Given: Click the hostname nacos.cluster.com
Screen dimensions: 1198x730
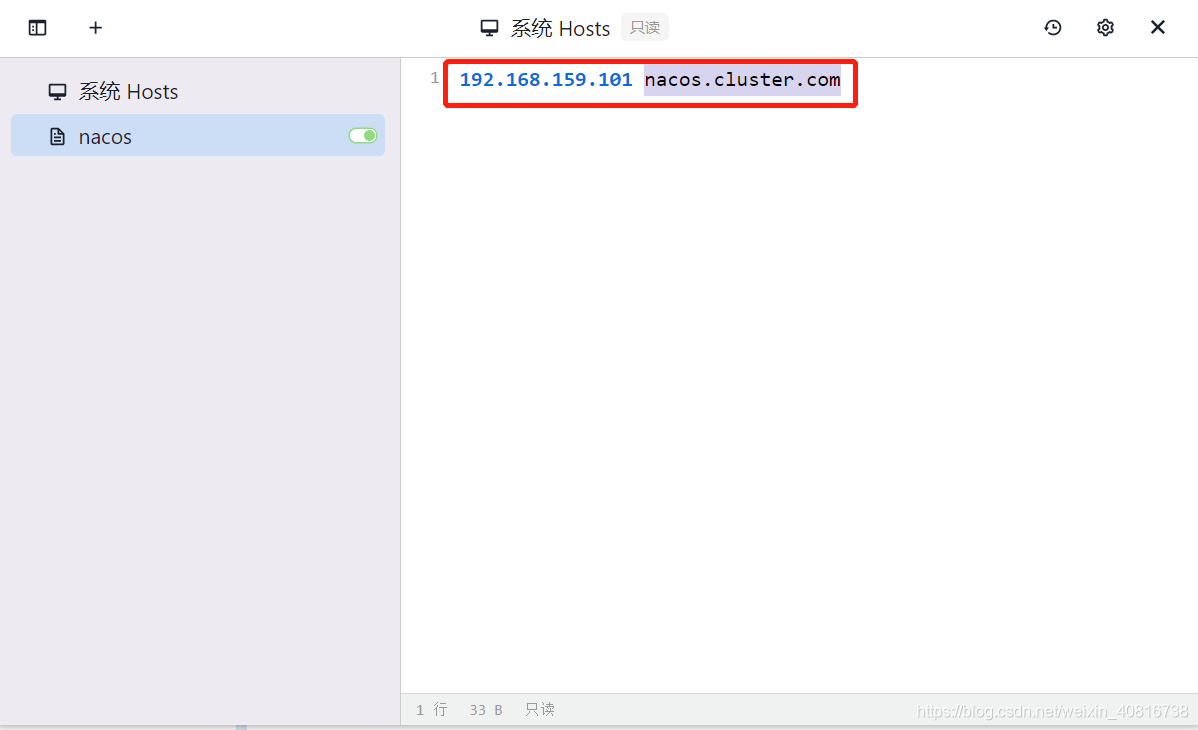Looking at the screenshot, I should [742, 79].
